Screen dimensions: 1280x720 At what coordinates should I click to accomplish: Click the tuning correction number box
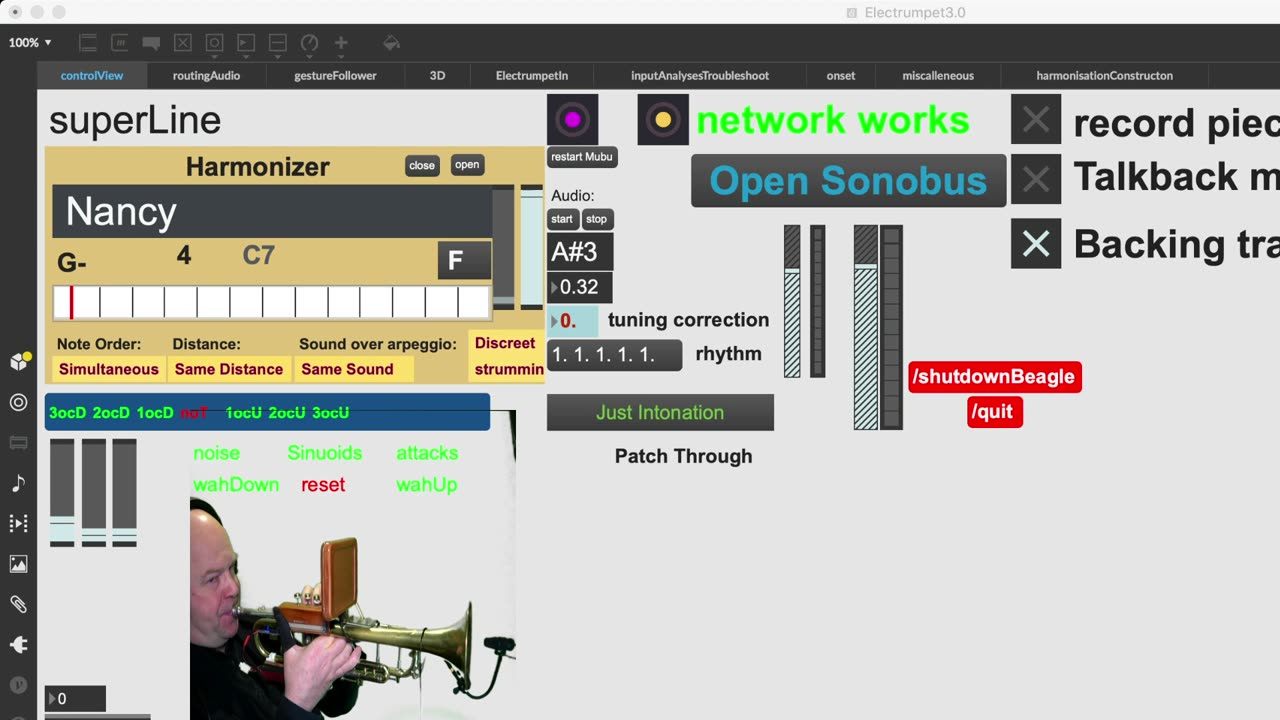pos(573,321)
